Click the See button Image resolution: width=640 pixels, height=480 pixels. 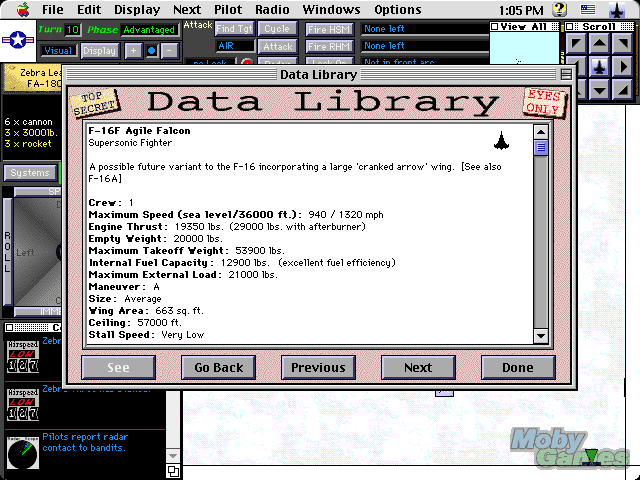pos(118,367)
